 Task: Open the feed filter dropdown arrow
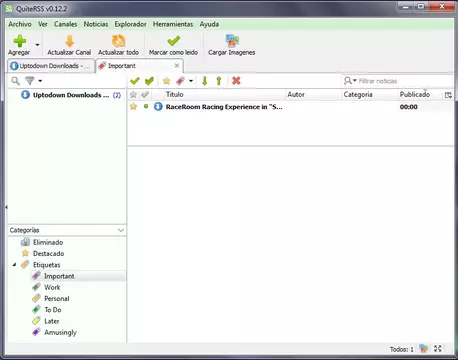click(40, 81)
